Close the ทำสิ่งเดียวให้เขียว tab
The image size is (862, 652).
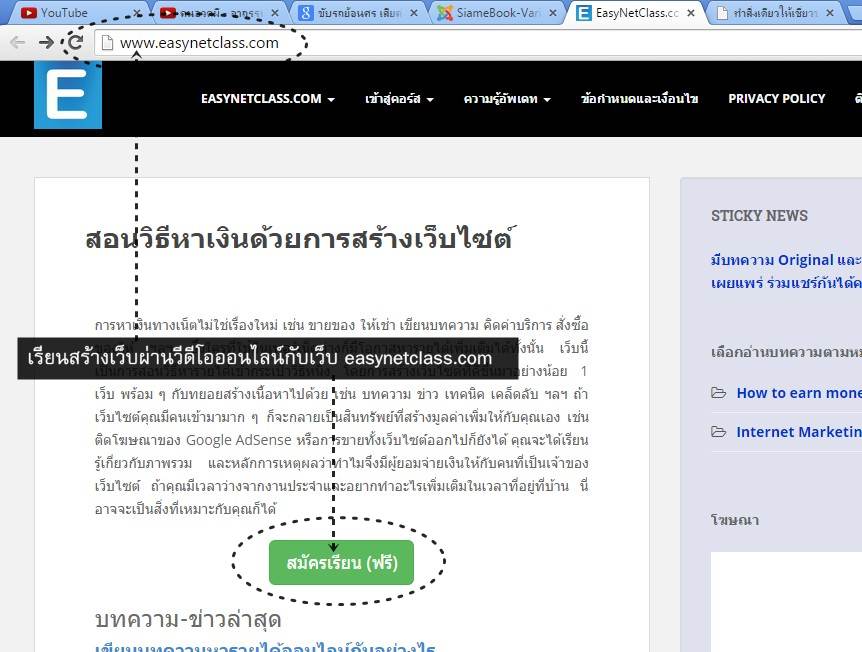(830, 13)
